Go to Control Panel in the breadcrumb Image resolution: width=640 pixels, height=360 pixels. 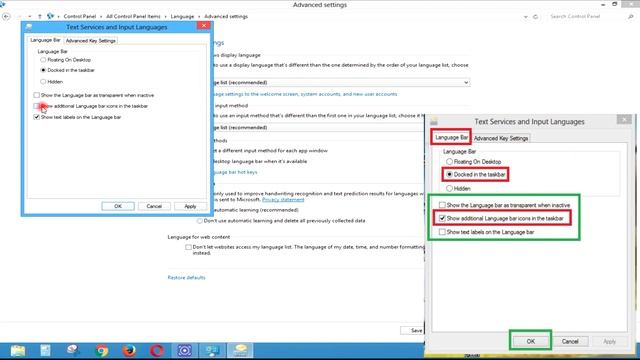point(80,16)
